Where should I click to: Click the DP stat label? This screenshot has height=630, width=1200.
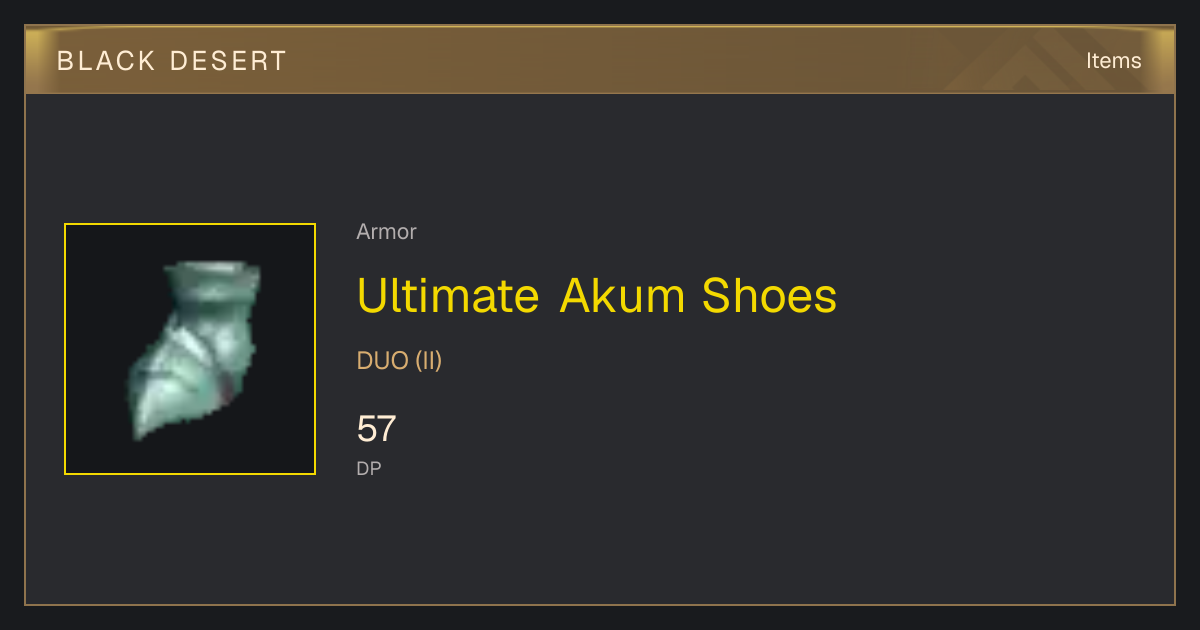coord(369,468)
